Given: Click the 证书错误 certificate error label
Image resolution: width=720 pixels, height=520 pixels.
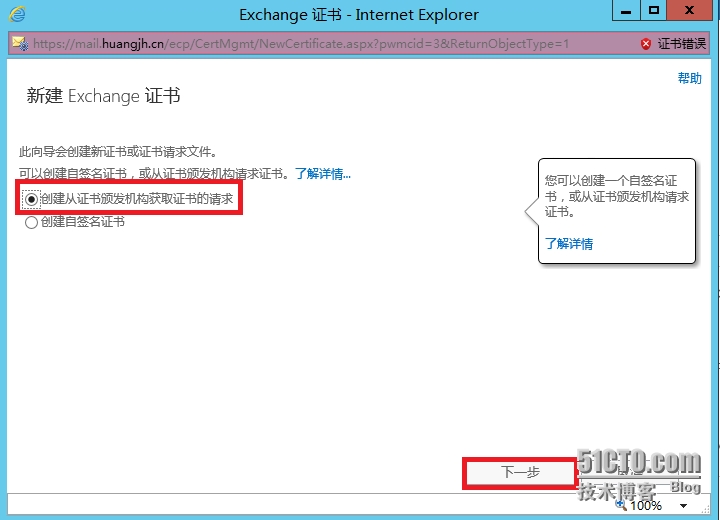Looking at the screenshot, I should click(681, 44).
